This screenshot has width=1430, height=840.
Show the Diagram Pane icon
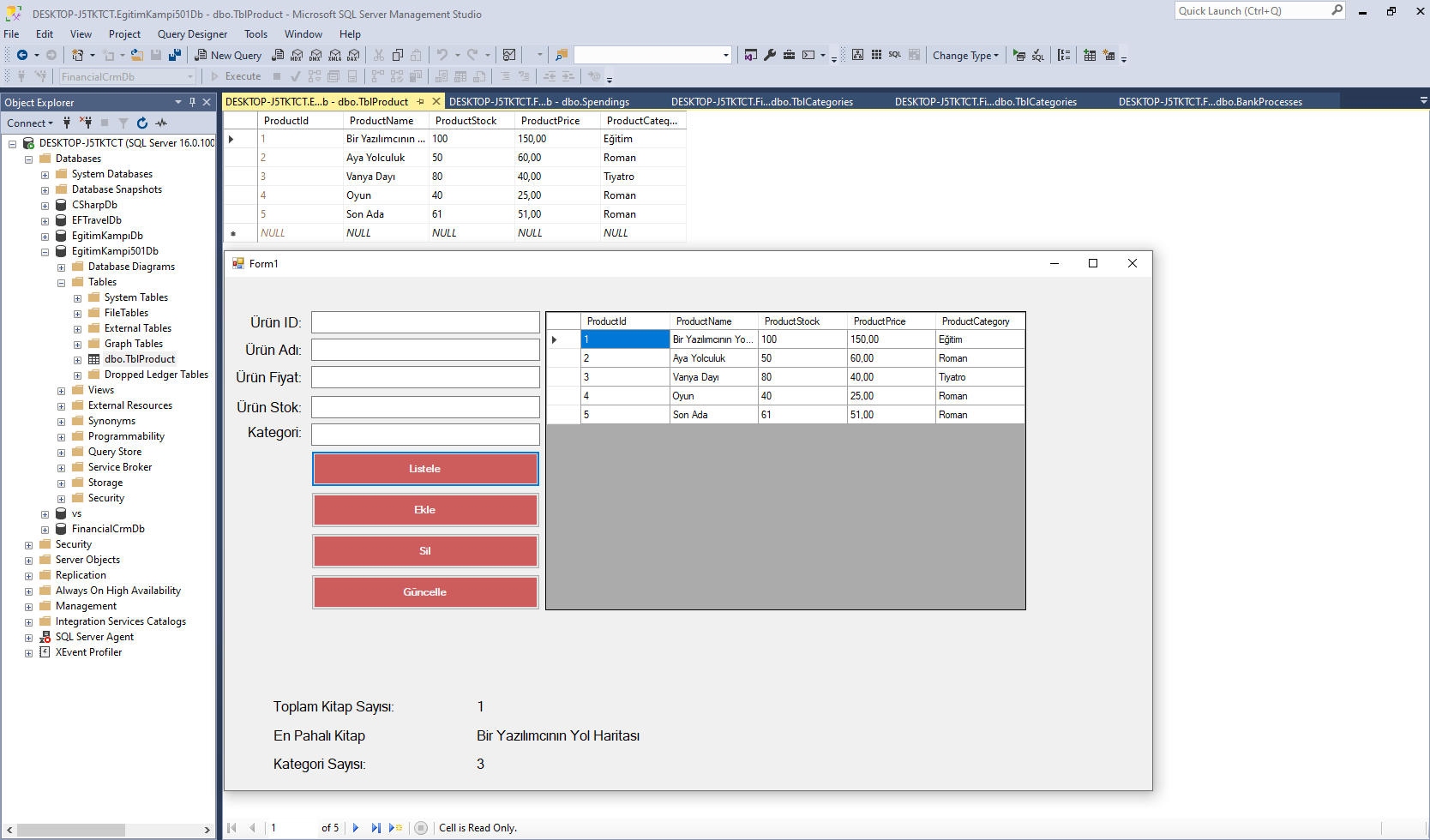pos(857,55)
